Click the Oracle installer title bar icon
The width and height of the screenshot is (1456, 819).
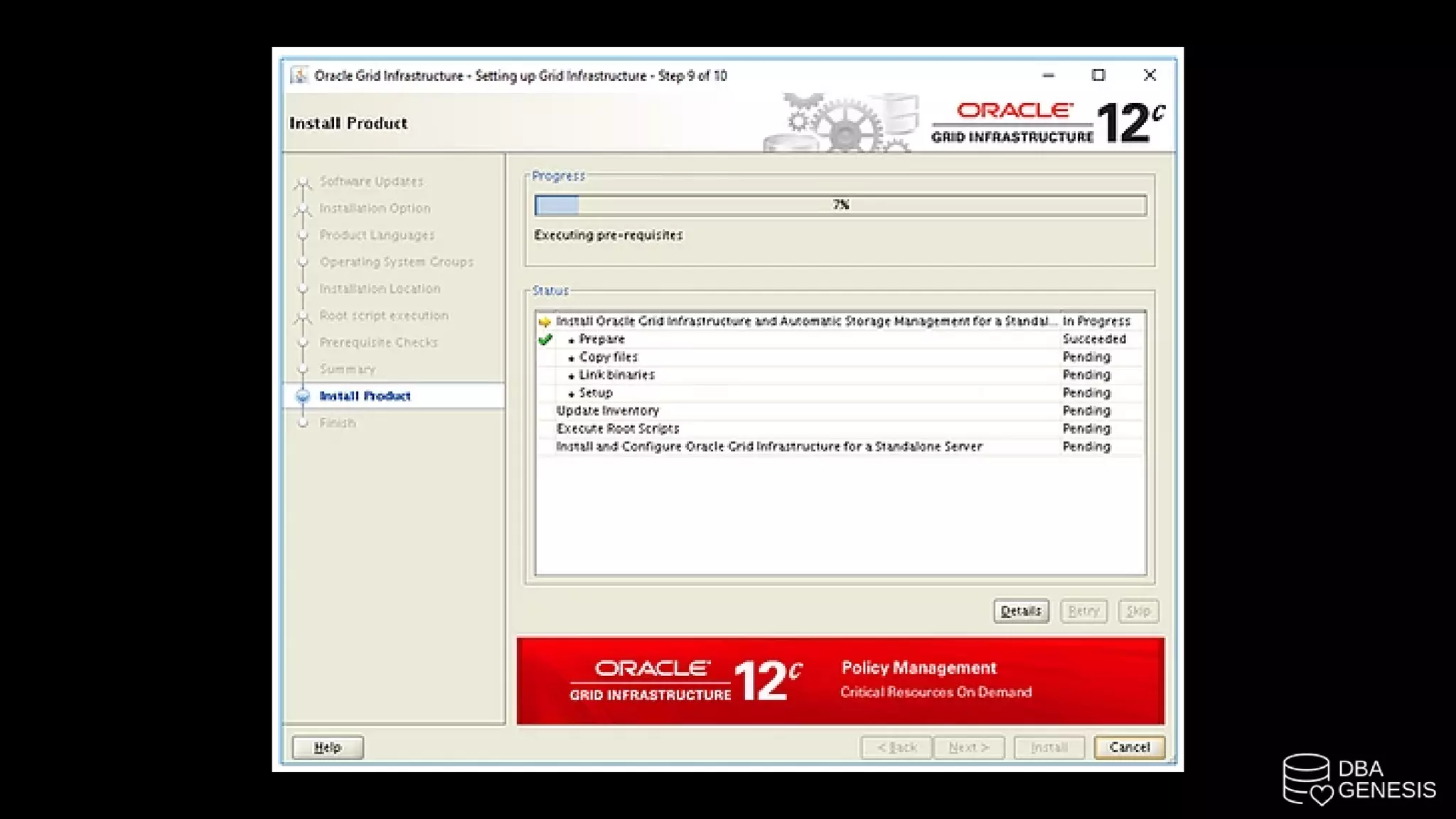tap(299, 75)
